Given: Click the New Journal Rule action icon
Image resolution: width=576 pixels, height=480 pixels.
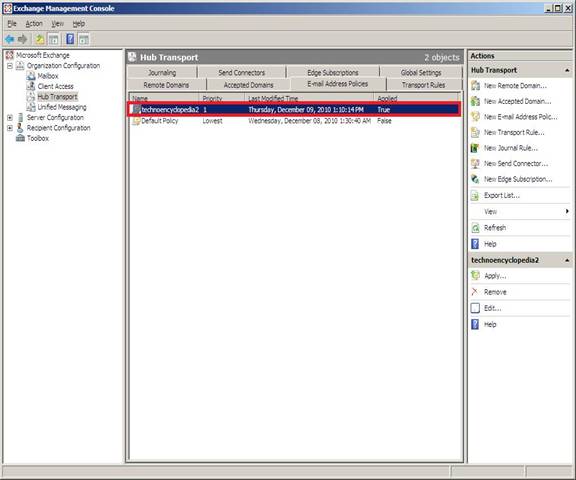Looking at the screenshot, I should tap(475, 148).
